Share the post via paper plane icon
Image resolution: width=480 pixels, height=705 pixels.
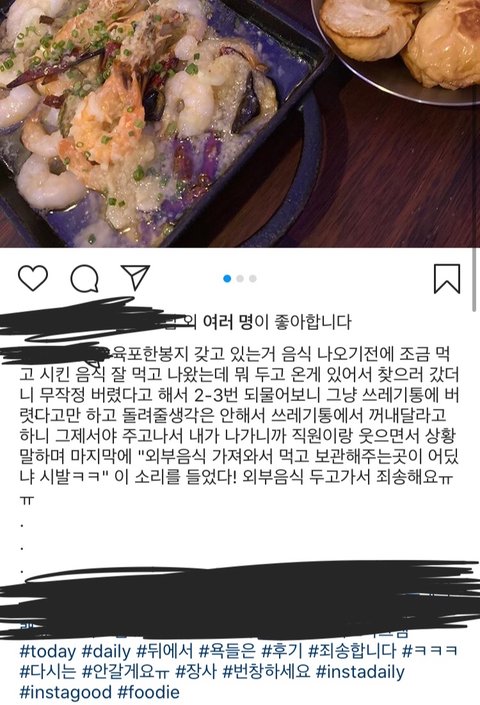pos(135,277)
